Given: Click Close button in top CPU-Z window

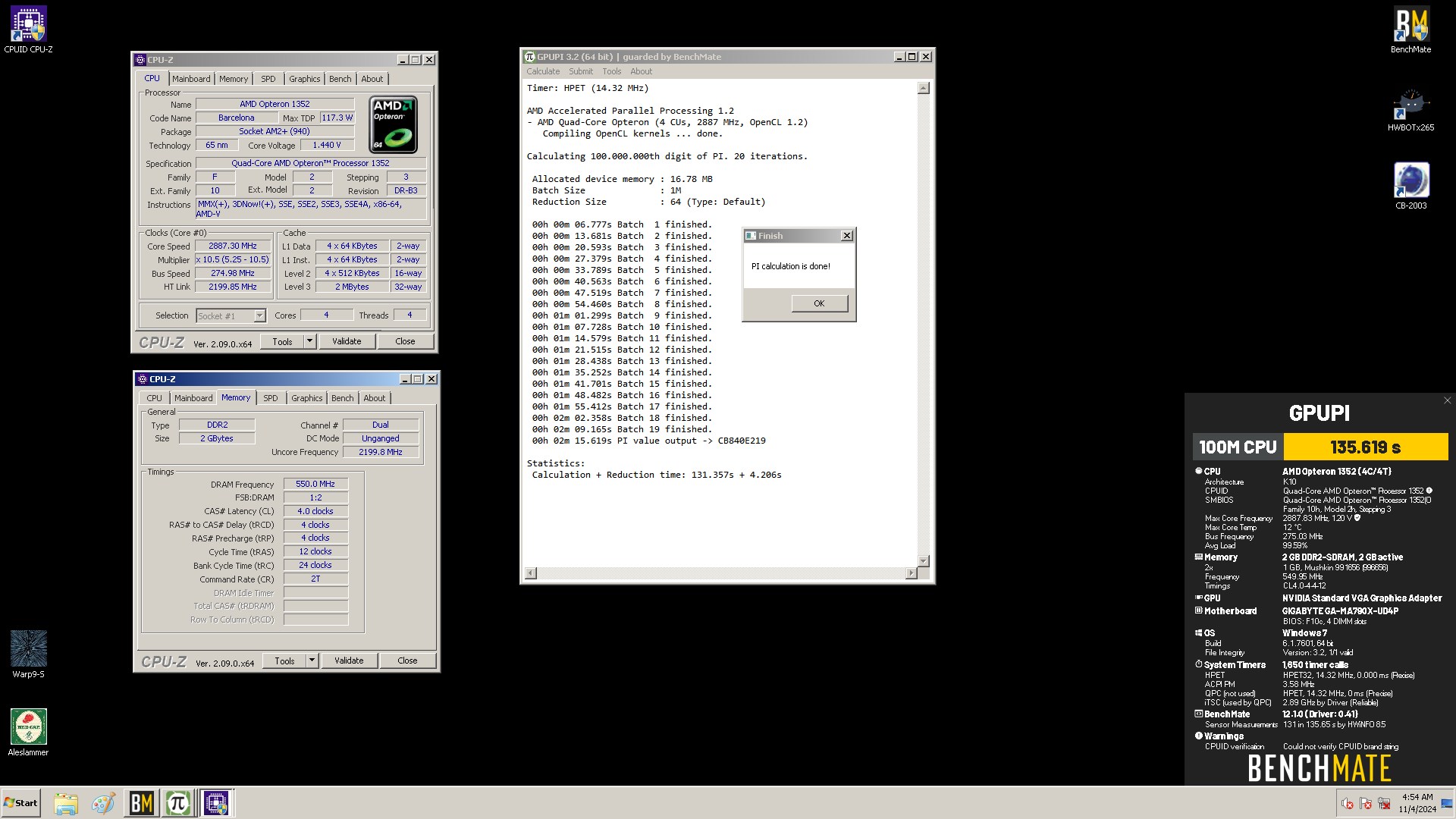Looking at the screenshot, I should tap(405, 341).
